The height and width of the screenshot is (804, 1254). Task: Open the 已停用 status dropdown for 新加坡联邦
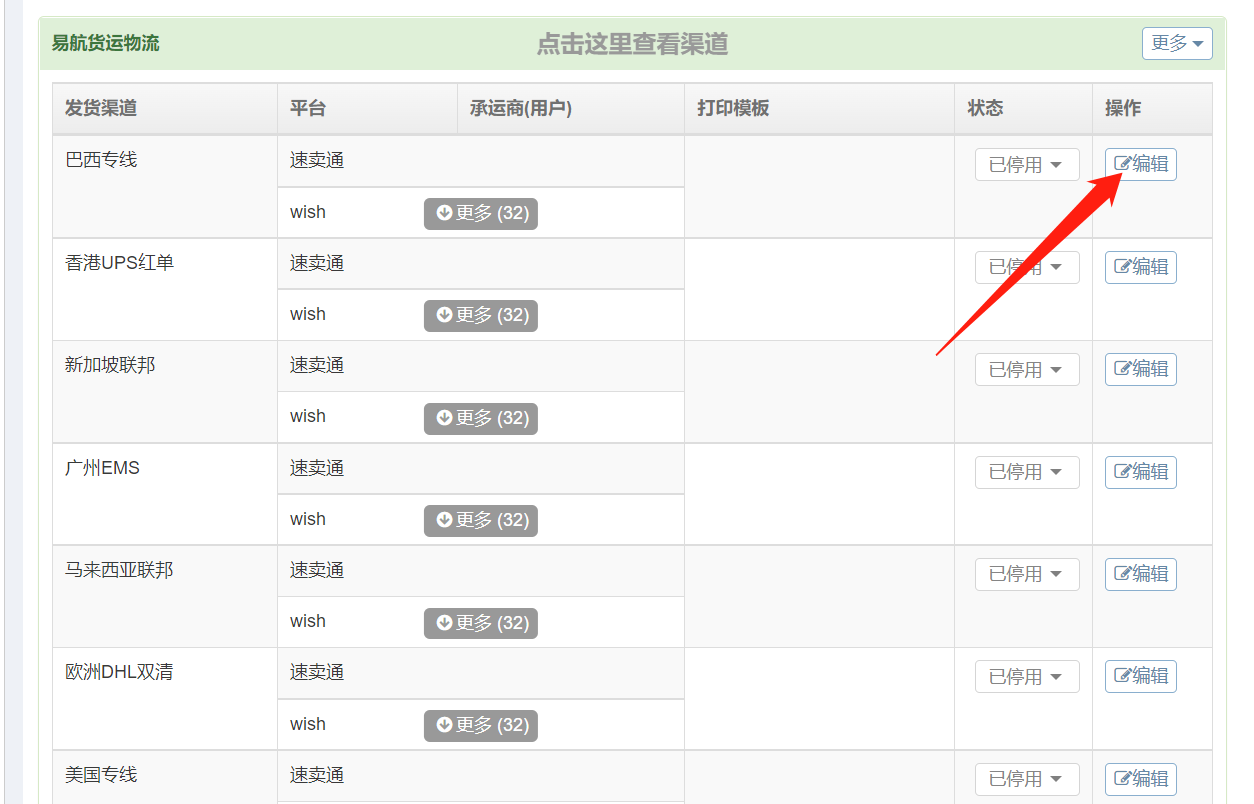1027,369
